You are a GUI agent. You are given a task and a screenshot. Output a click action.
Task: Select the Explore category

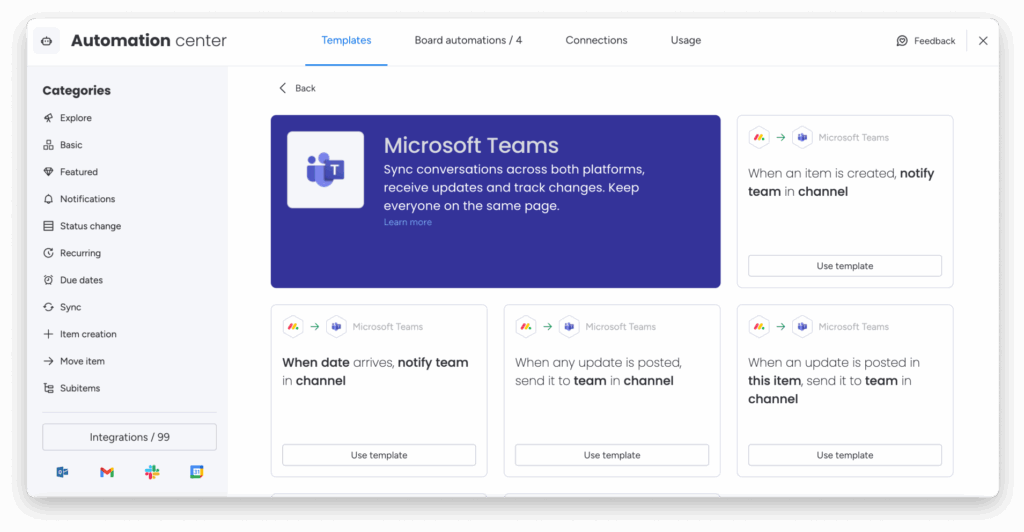(x=76, y=118)
